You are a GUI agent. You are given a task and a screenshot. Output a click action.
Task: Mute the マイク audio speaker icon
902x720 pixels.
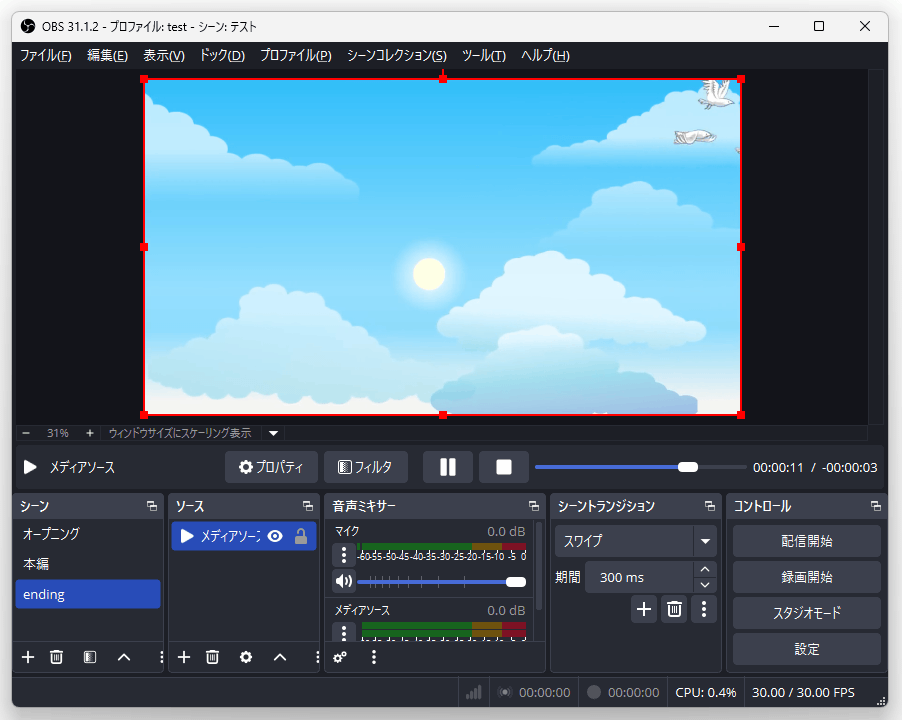[x=343, y=581]
